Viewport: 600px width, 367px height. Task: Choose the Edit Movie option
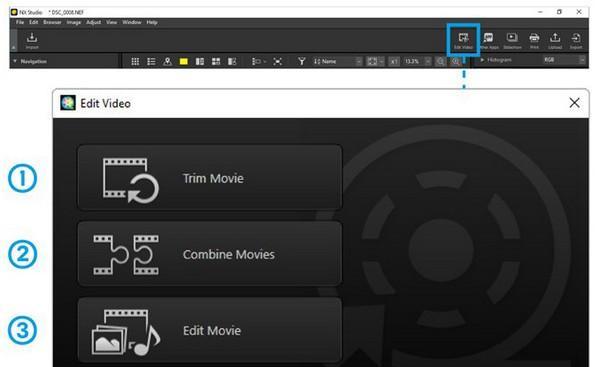coord(210,330)
